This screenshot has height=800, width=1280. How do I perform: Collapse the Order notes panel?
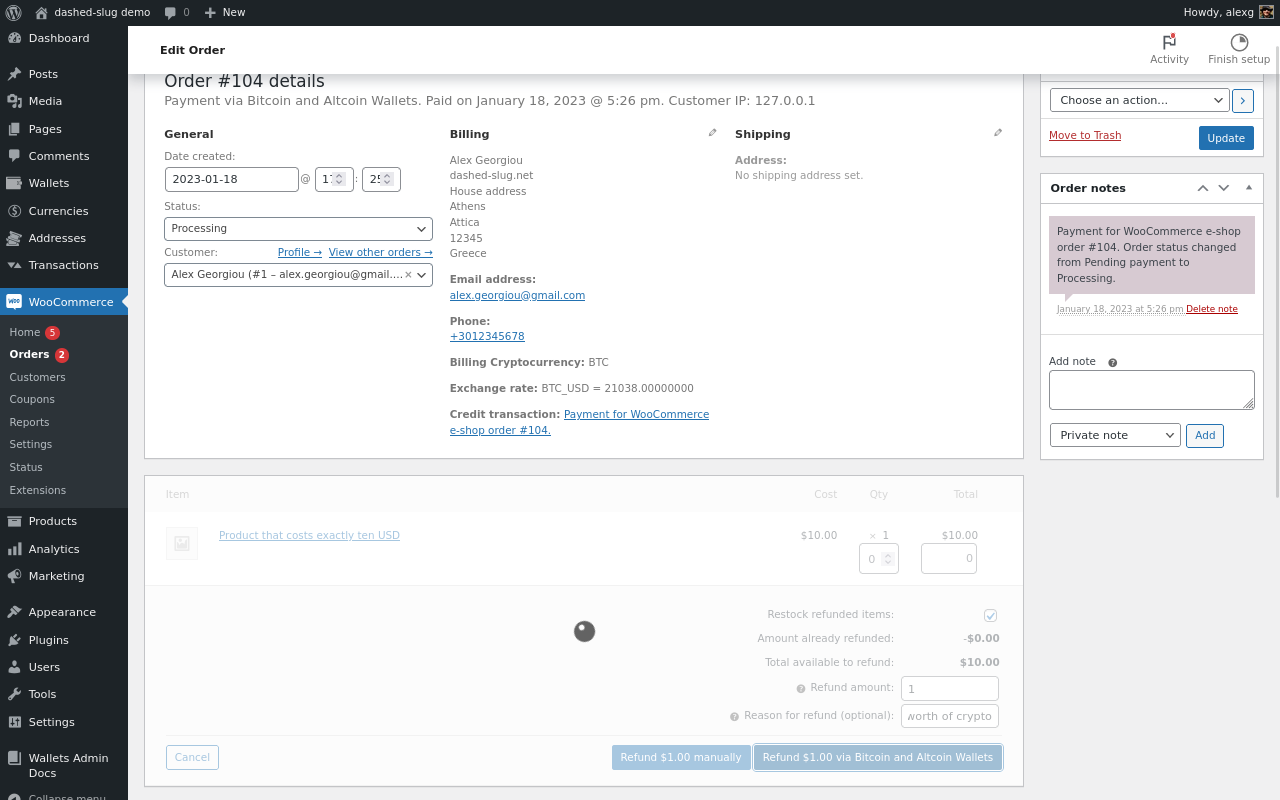click(1248, 188)
